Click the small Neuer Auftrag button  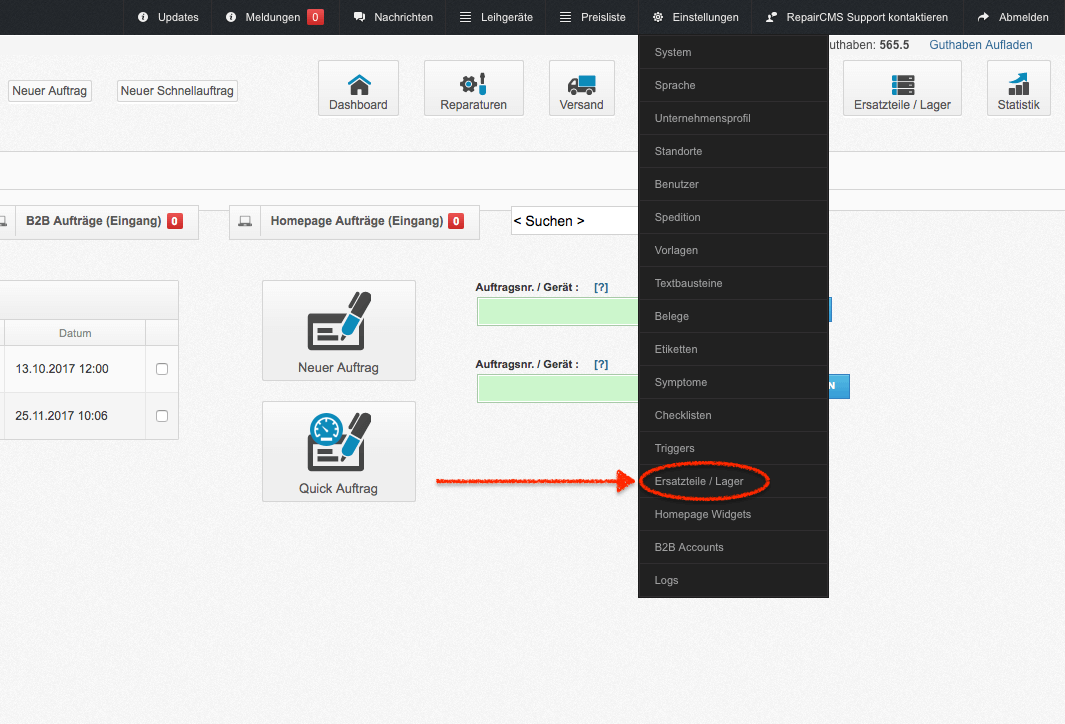tap(50, 91)
